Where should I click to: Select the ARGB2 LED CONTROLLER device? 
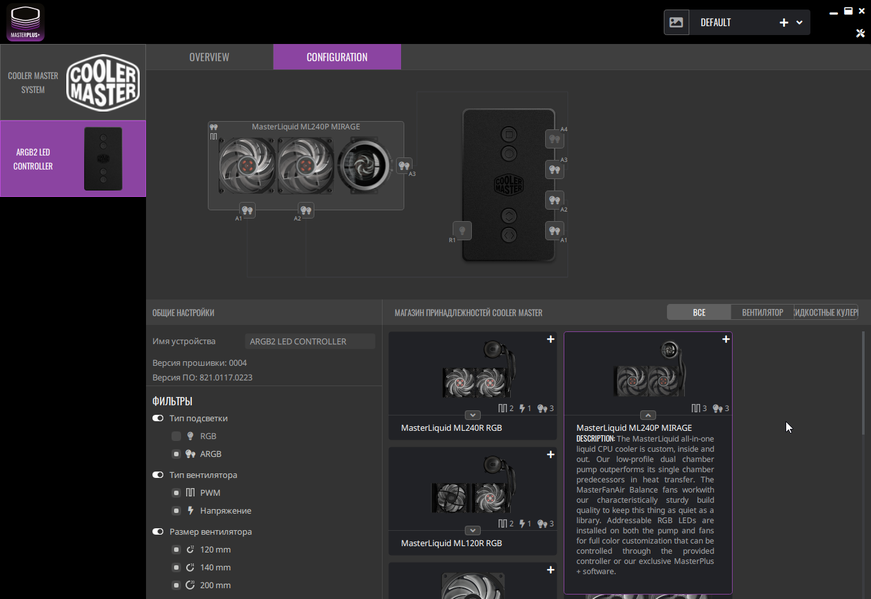[x=73, y=159]
